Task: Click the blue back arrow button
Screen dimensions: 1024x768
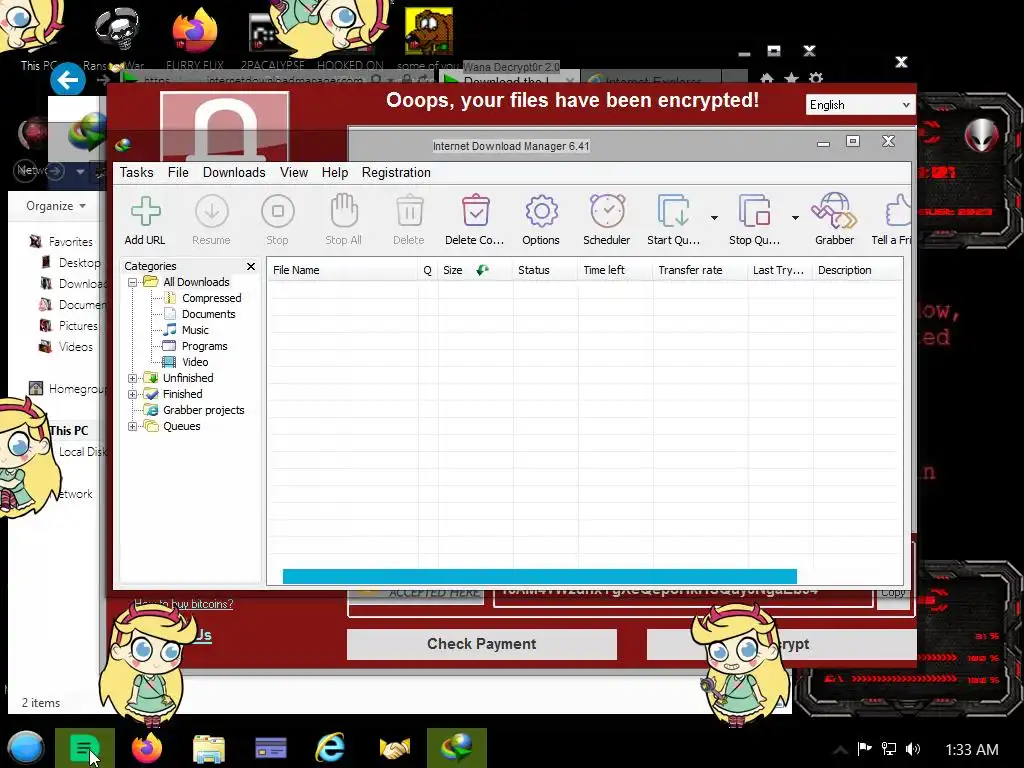Action: click(67, 80)
